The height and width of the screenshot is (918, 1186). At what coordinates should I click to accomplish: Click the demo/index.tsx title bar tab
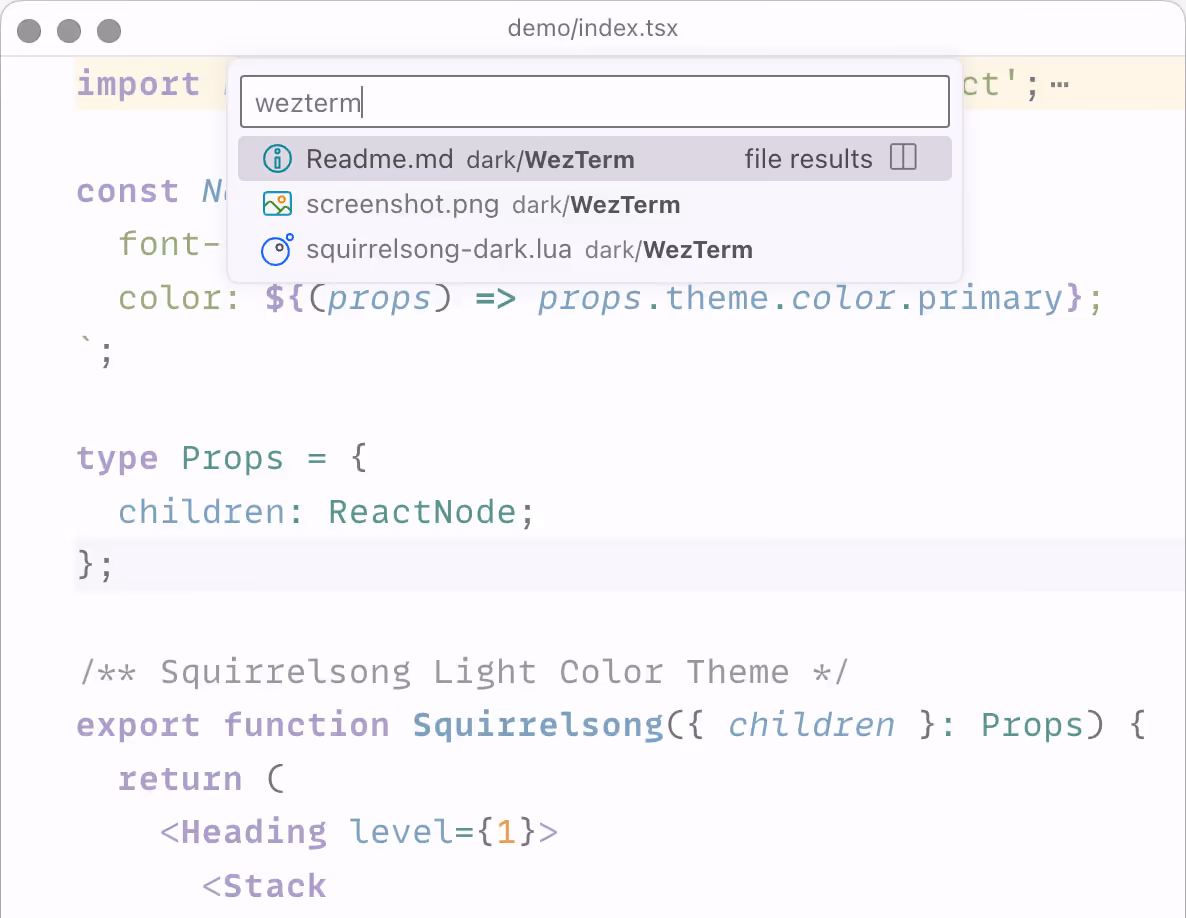tap(592, 29)
